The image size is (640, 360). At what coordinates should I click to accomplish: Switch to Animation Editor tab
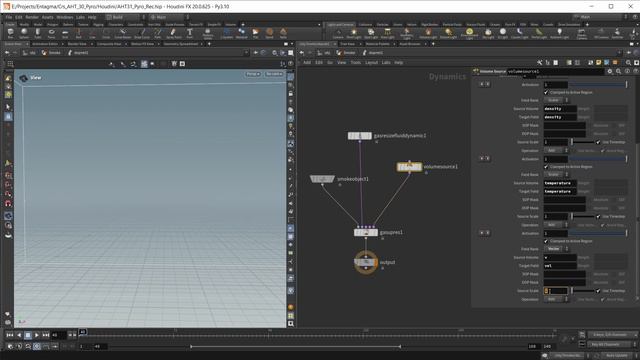[45, 44]
